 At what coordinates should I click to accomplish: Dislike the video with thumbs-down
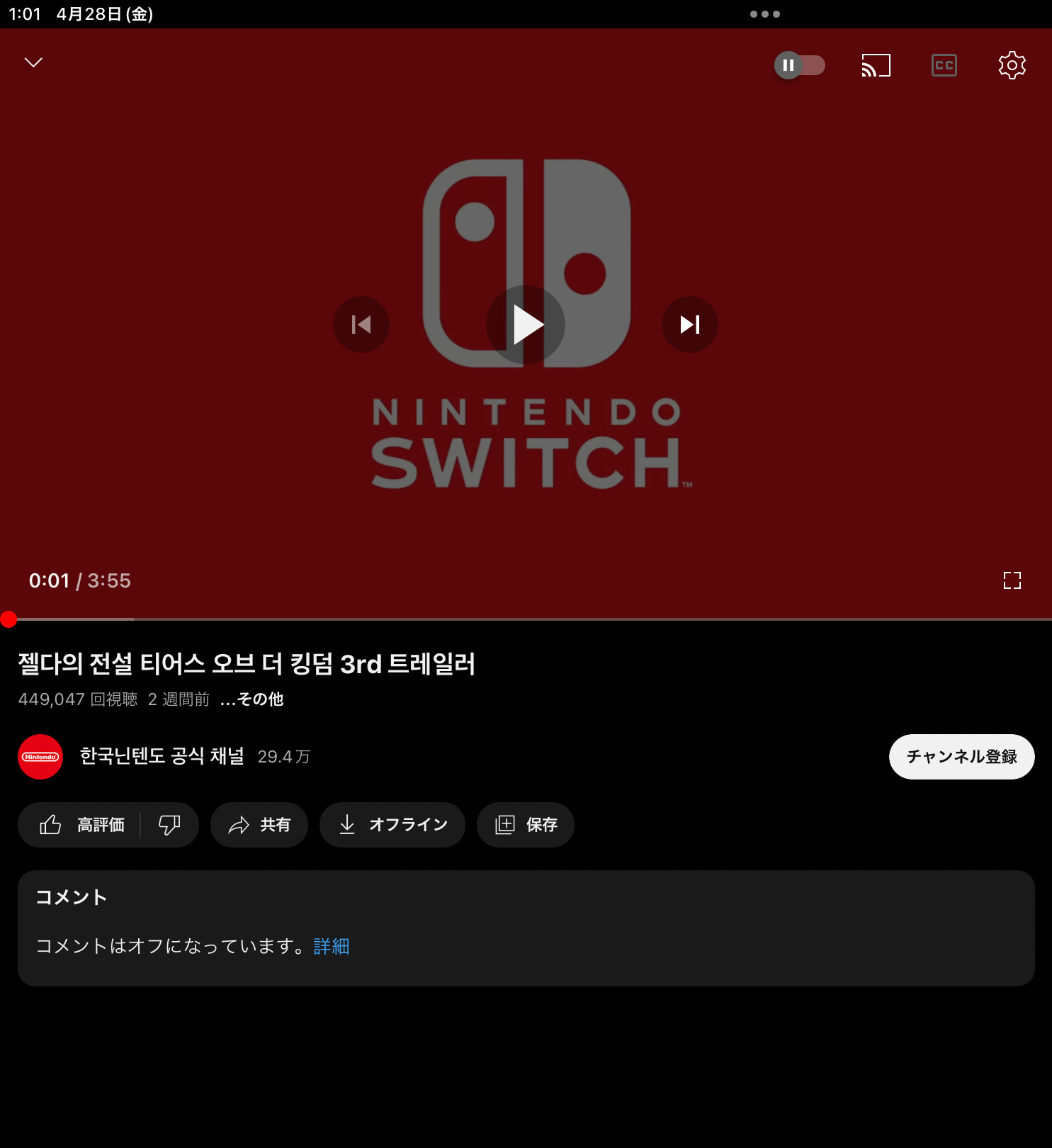tap(170, 825)
